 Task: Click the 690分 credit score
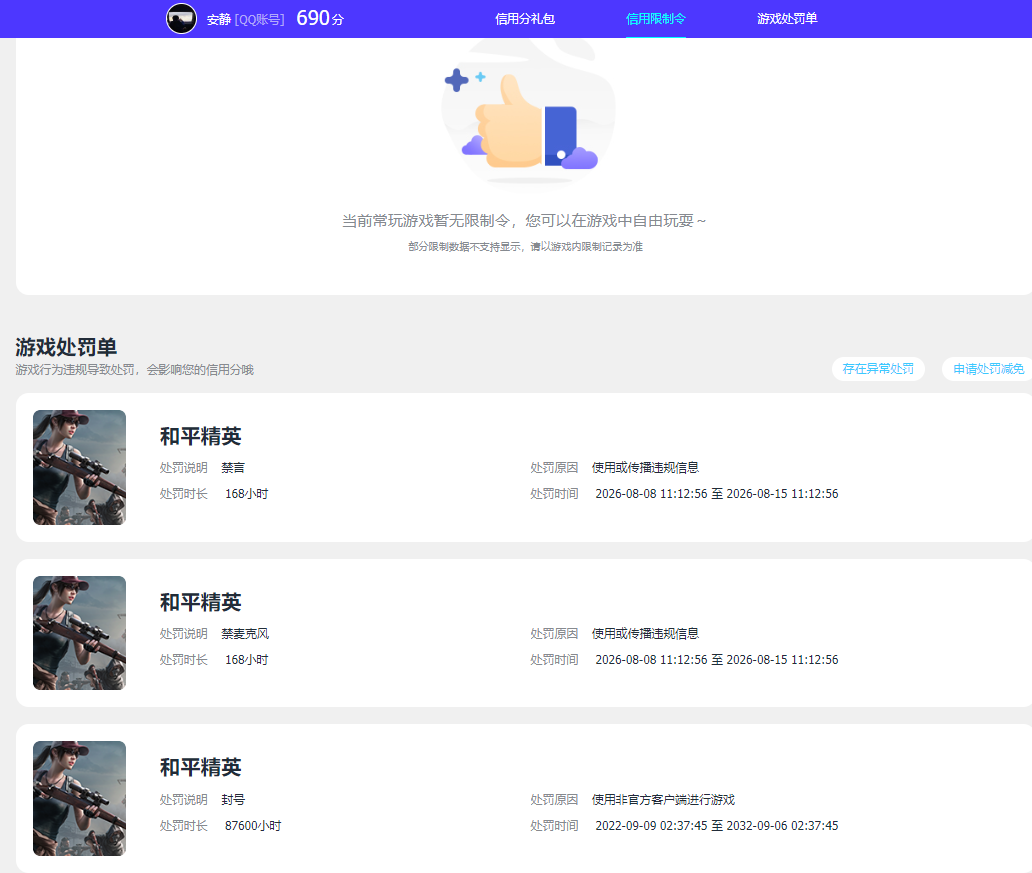point(320,18)
